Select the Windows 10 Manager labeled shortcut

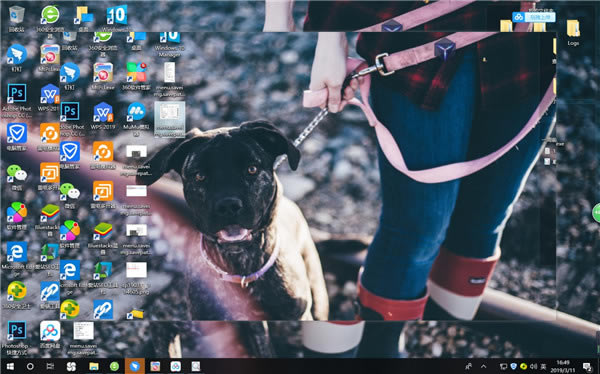170,45
